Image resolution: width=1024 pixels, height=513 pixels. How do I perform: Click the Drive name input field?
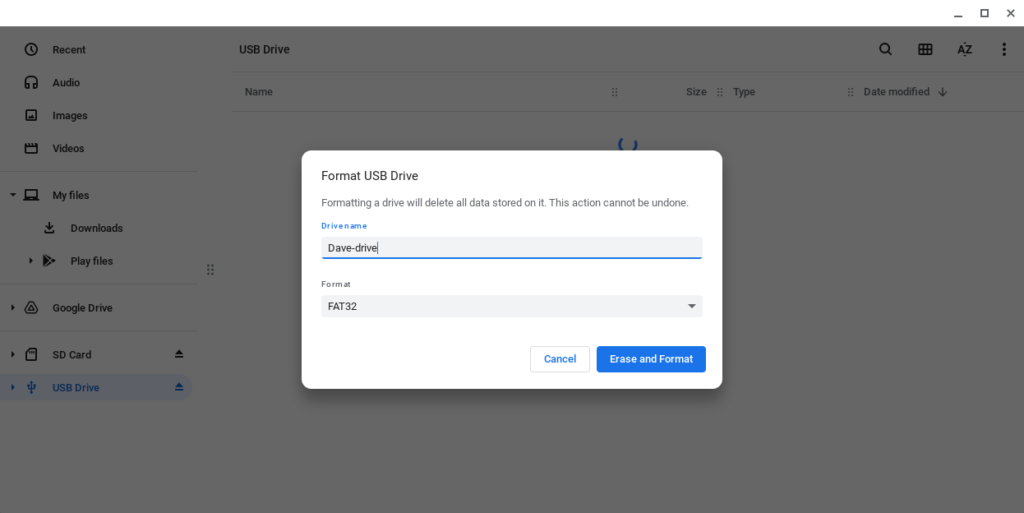[x=511, y=248]
